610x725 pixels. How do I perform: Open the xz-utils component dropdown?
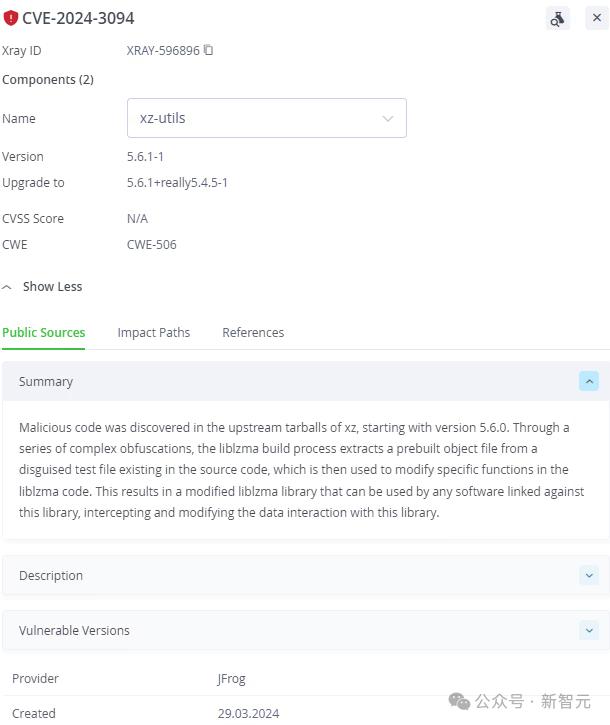pyautogui.click(x=266, y=118)
